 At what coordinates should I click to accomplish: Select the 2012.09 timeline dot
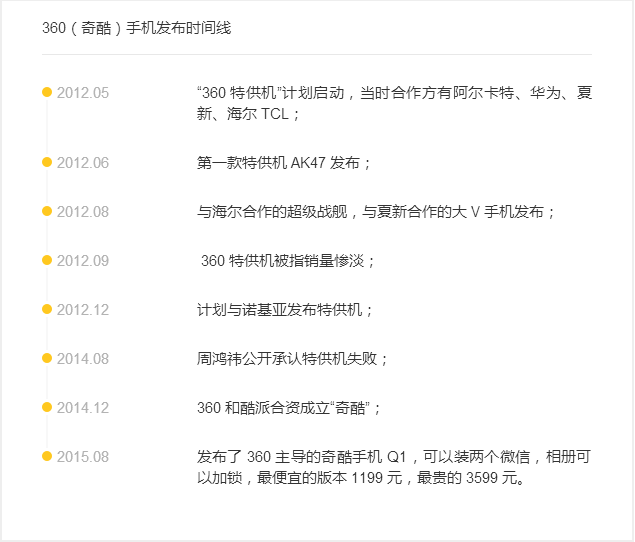47,260
